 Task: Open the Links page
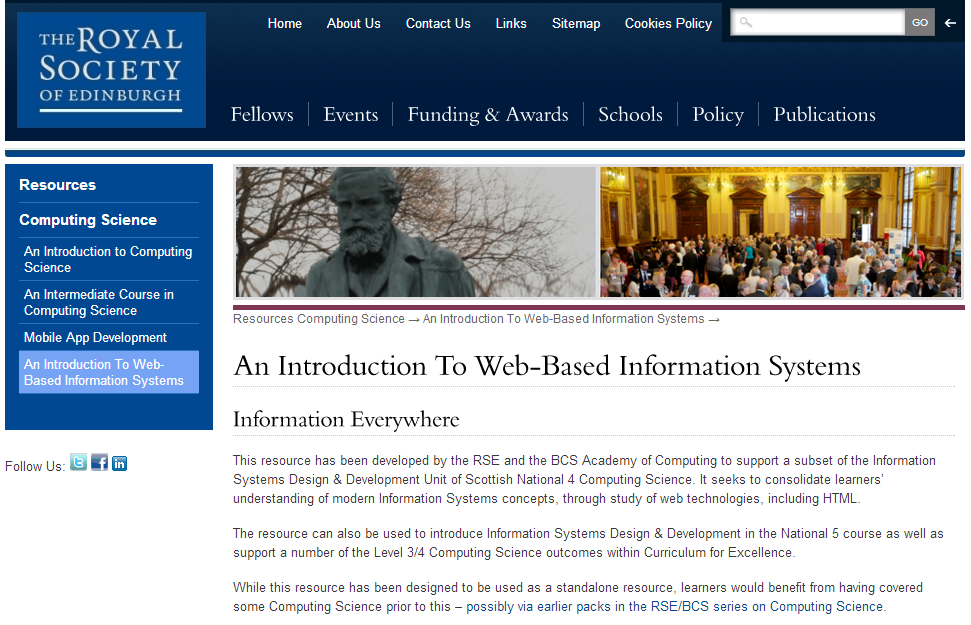click(511, 24)
